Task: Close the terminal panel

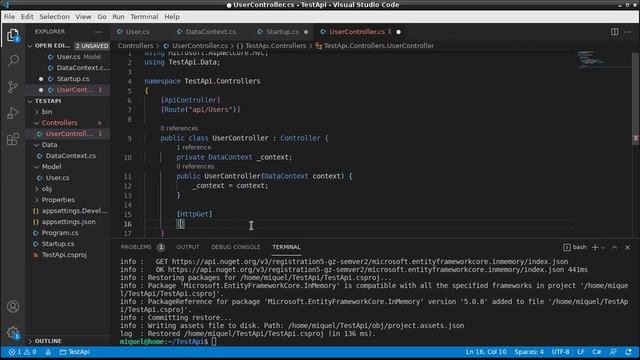Action: 627,247
